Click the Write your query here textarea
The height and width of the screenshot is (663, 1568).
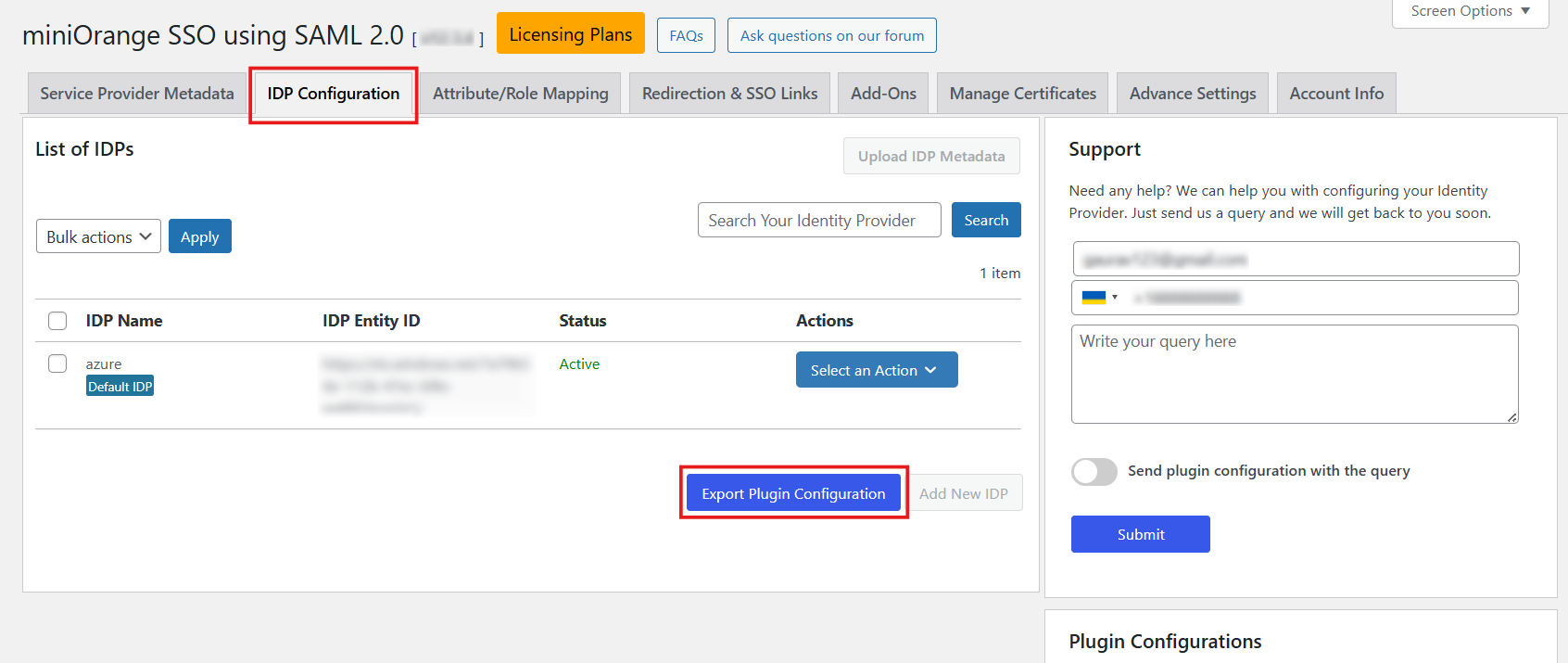click(x=1295, y=374)
